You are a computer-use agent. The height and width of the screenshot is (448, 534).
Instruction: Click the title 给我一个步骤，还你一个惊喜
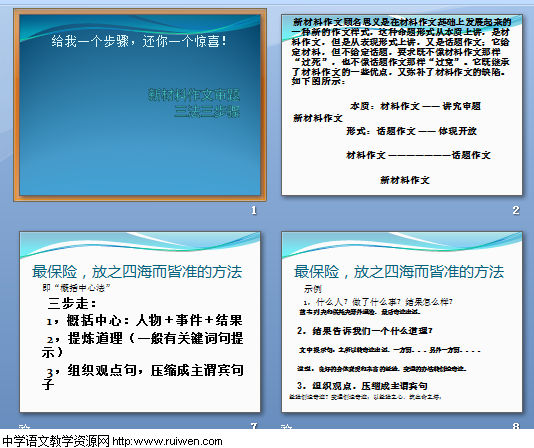pyautogui.click(x=139, y=41)
